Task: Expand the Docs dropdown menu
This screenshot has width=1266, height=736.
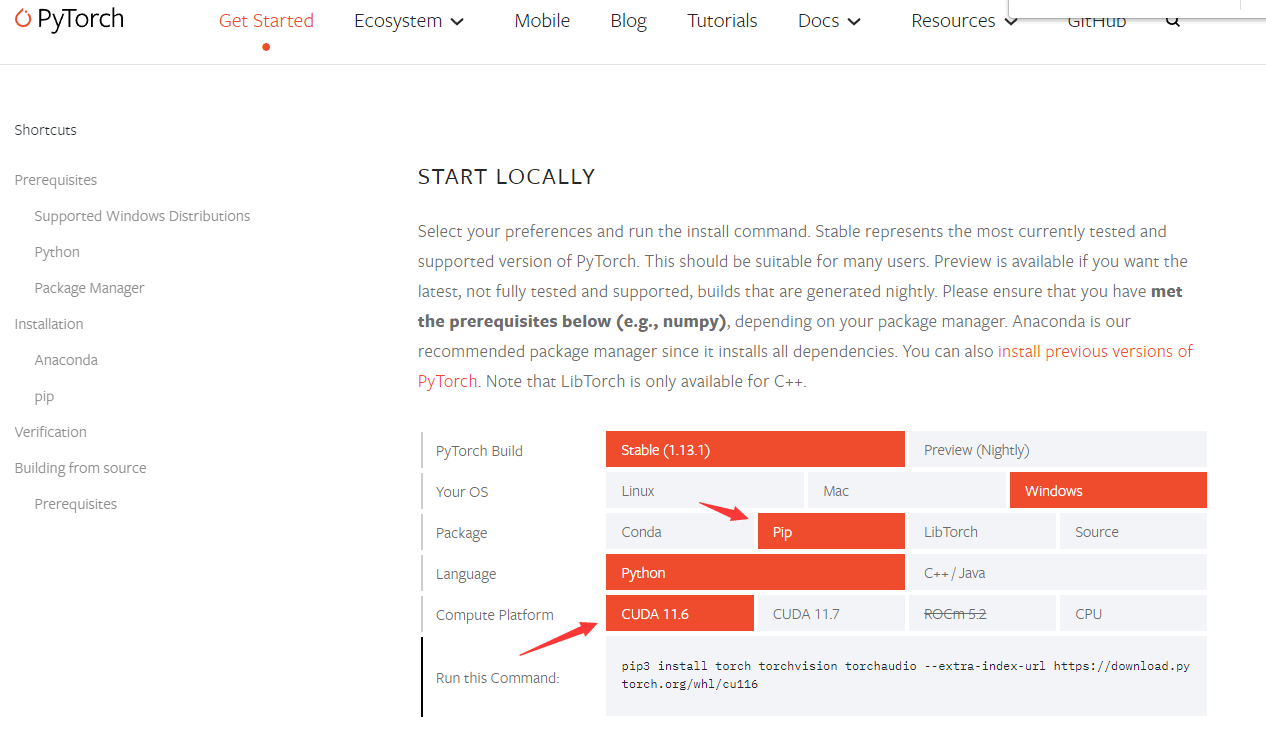Action: click(x=830, y=21)
